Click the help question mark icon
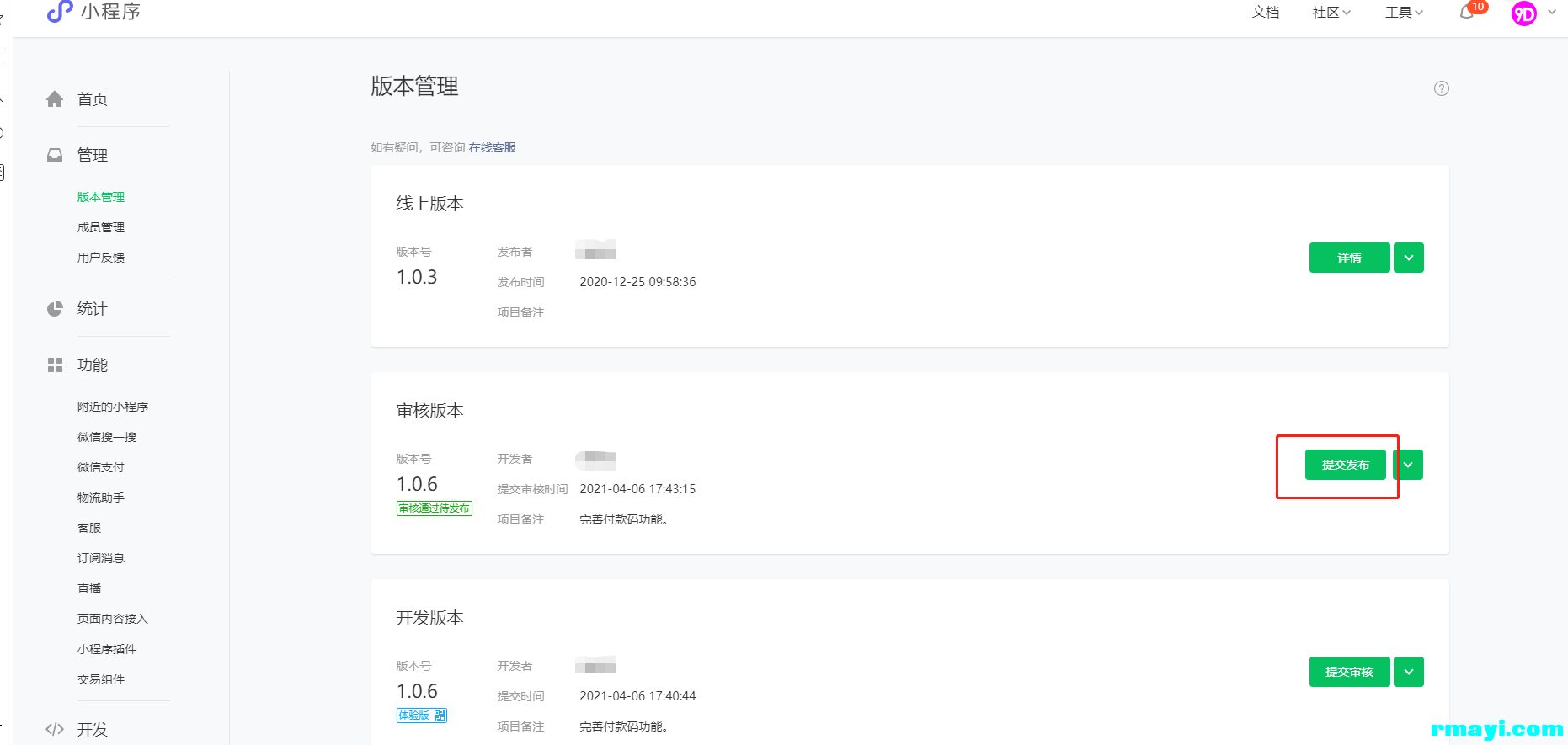The width and height of the screenshot is (1568, 745). click(x=1442, y=88)
